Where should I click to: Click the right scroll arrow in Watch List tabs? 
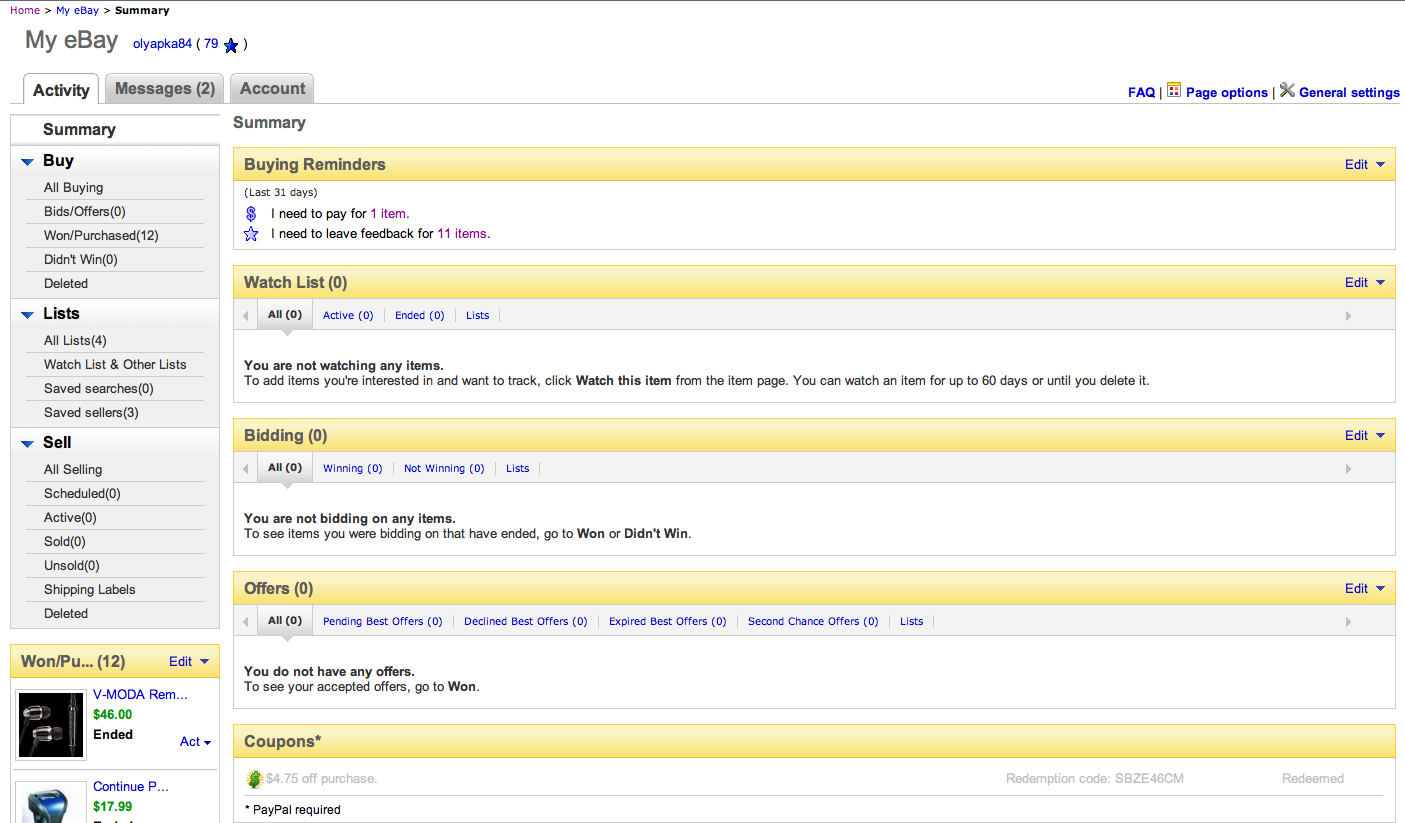(1348, 316)
